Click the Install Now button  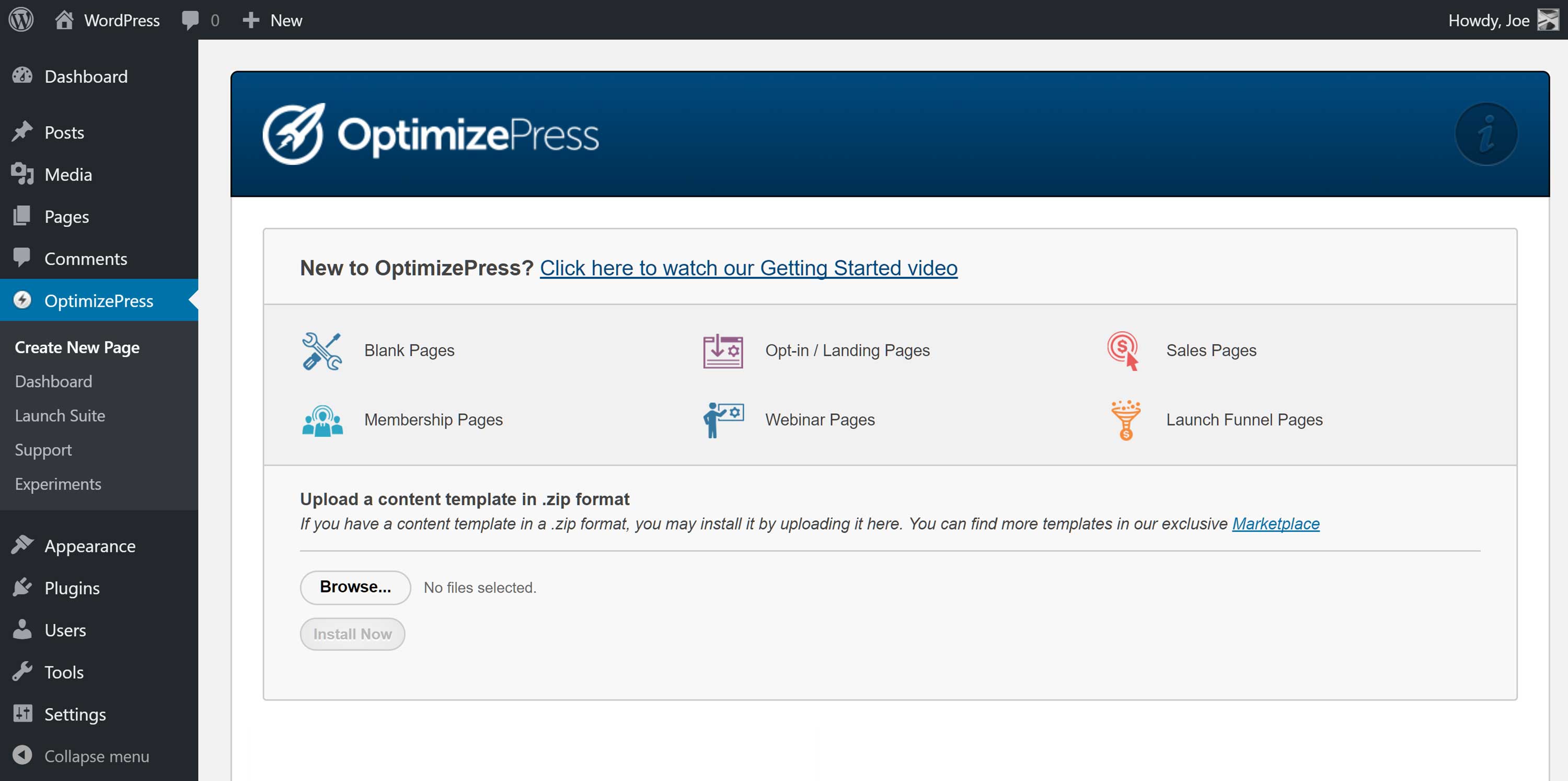[352, 634]
